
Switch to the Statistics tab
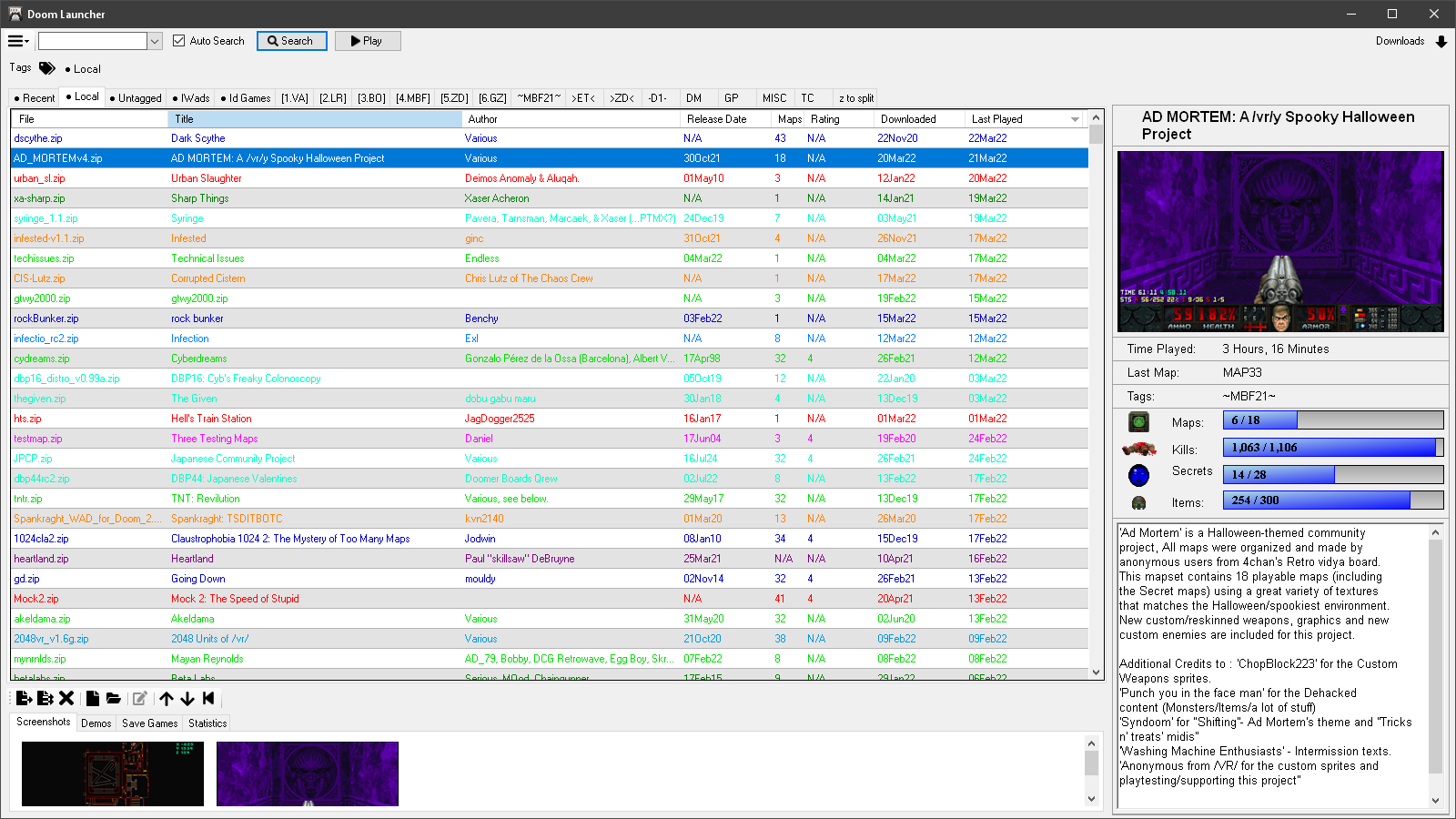coord(207,723)
